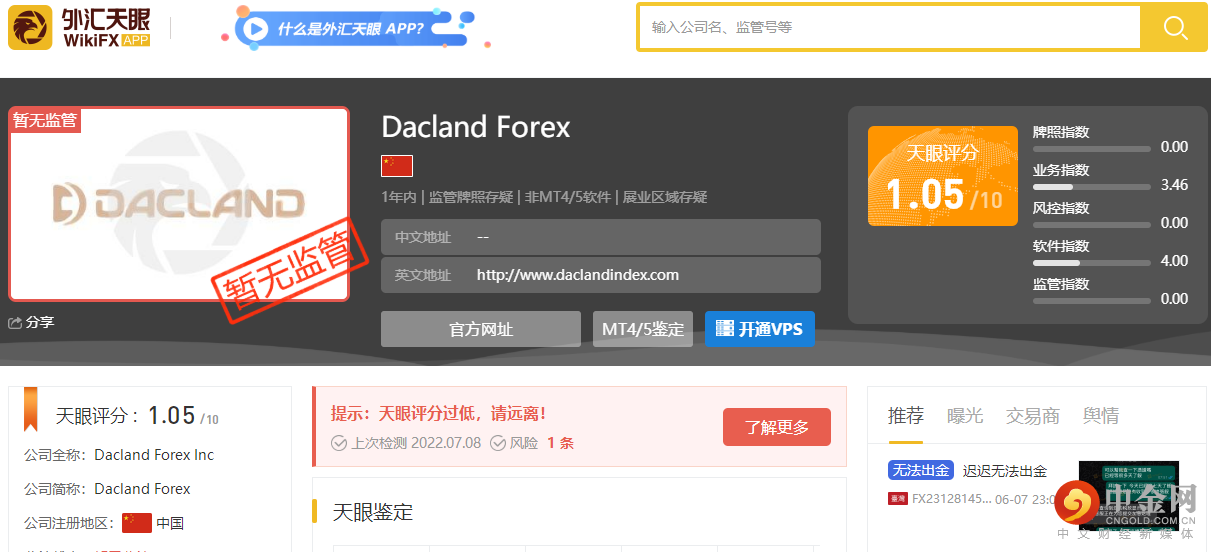1211x552 pixels.
Task: Switch to the 曝光 tab
Action: (x=965, y=416)
